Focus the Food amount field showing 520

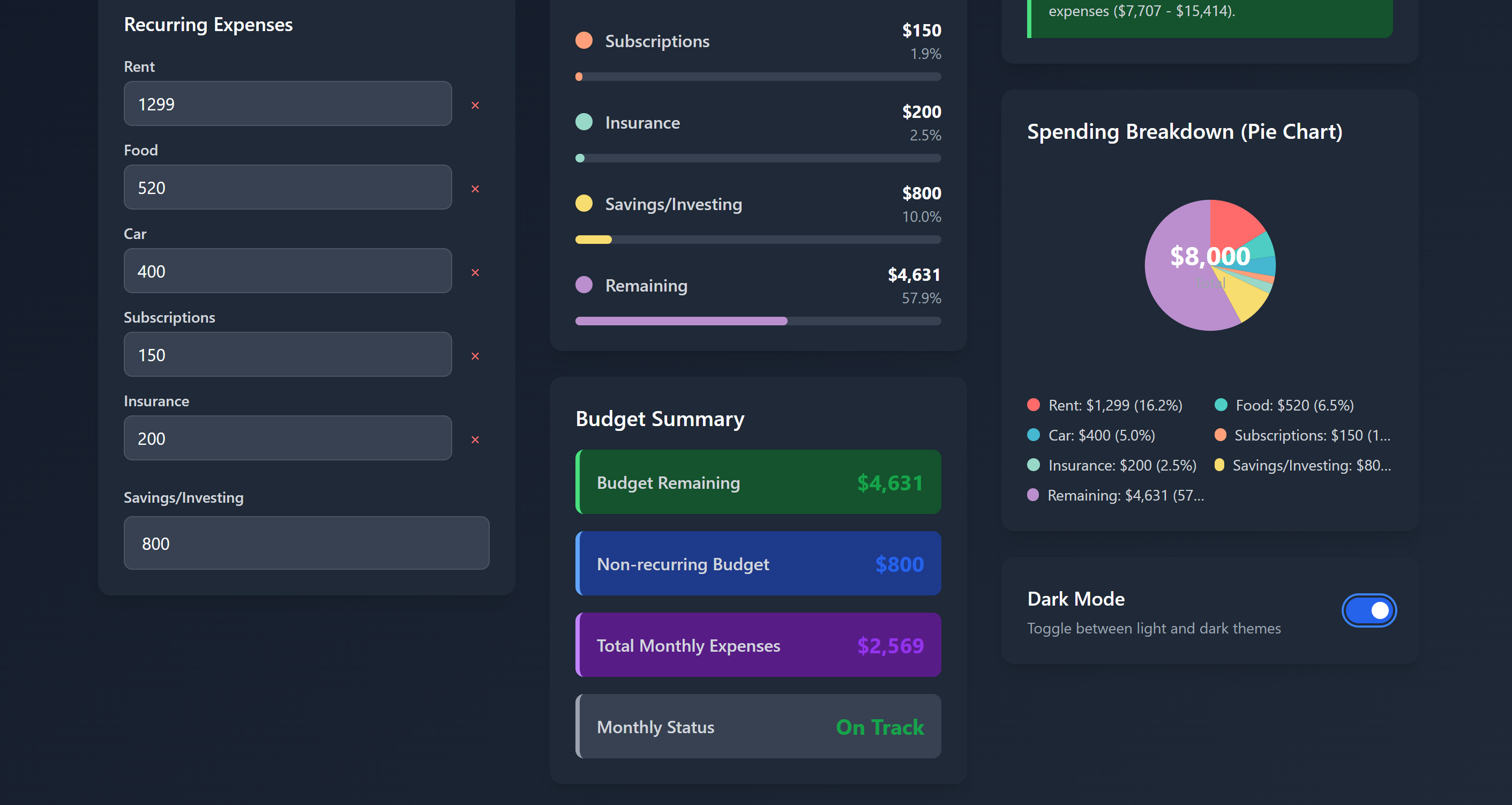click(x=288, y=187)
